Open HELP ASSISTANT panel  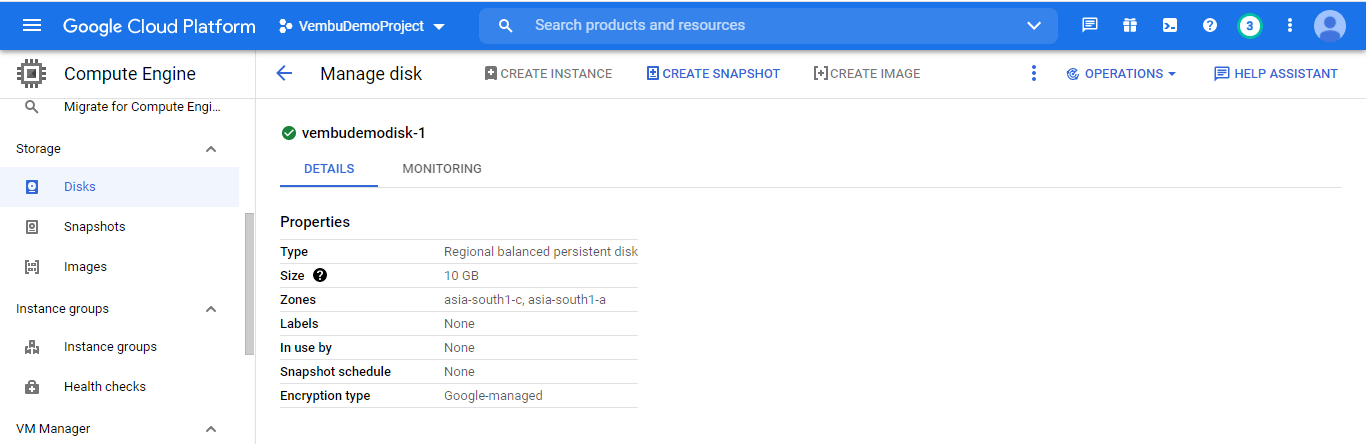tap(1275, 73)
